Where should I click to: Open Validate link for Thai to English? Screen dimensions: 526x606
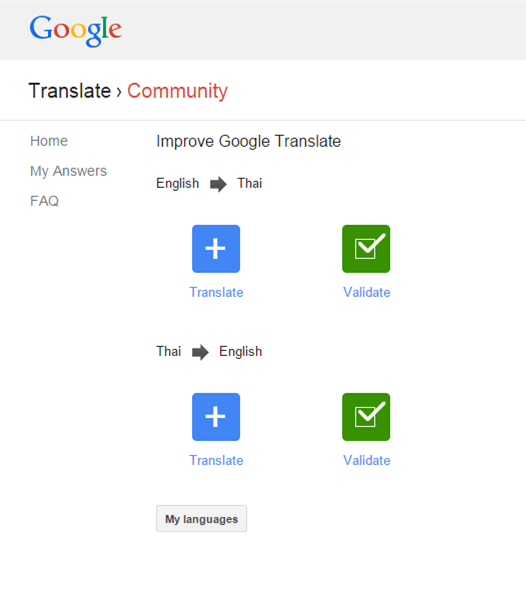367,460
